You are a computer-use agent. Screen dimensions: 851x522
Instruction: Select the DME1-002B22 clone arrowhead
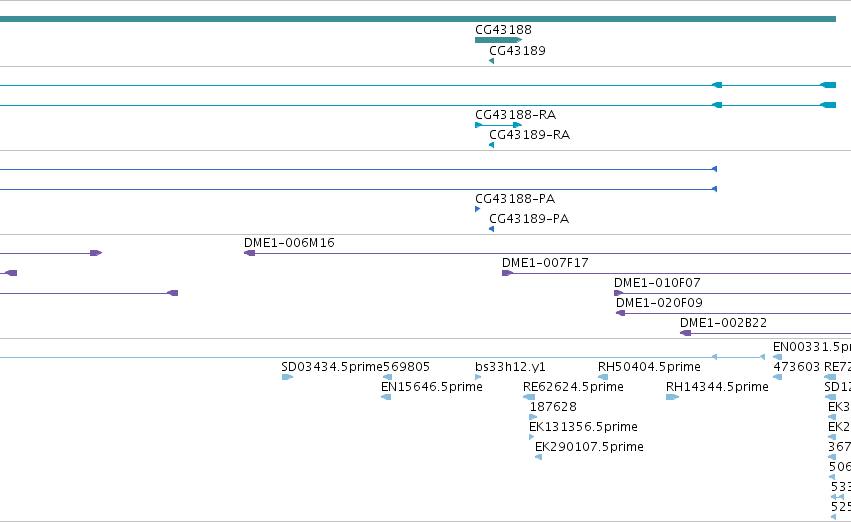pyautogui.click(x=685, y=333)
